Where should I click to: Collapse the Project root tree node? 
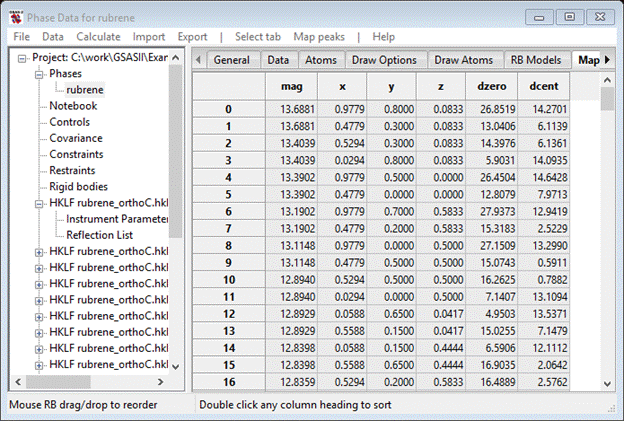tap(23, 58)
